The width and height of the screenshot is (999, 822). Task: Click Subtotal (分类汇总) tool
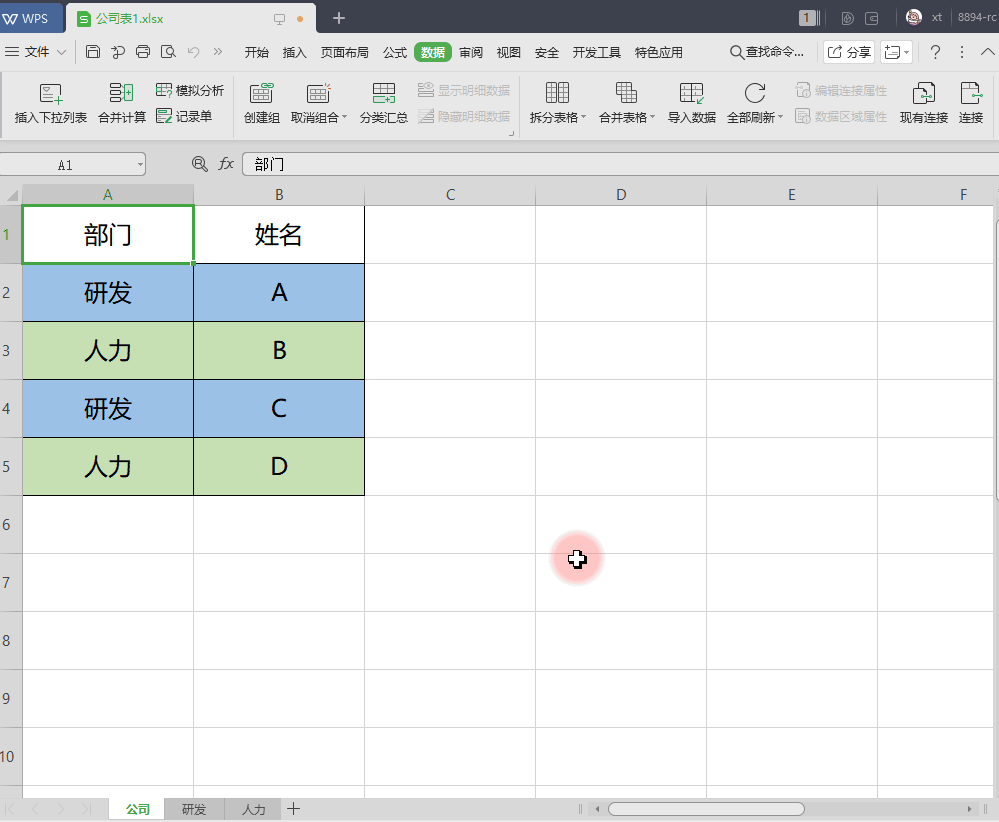(x=384, y=103)
